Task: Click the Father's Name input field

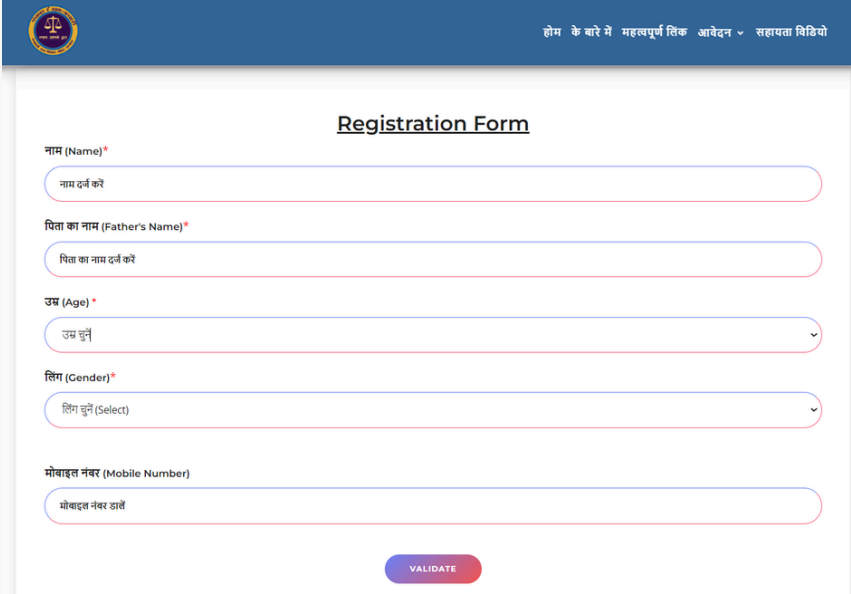Action: 432,259
